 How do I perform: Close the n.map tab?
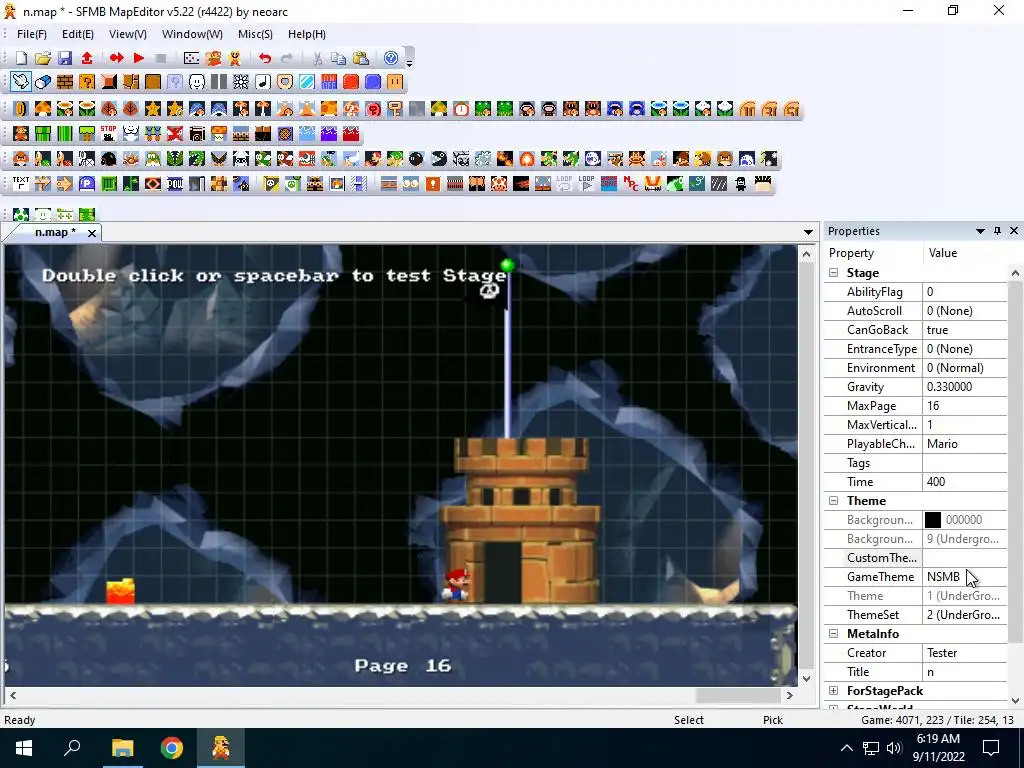pyautogui.click(x=92, y=233)
